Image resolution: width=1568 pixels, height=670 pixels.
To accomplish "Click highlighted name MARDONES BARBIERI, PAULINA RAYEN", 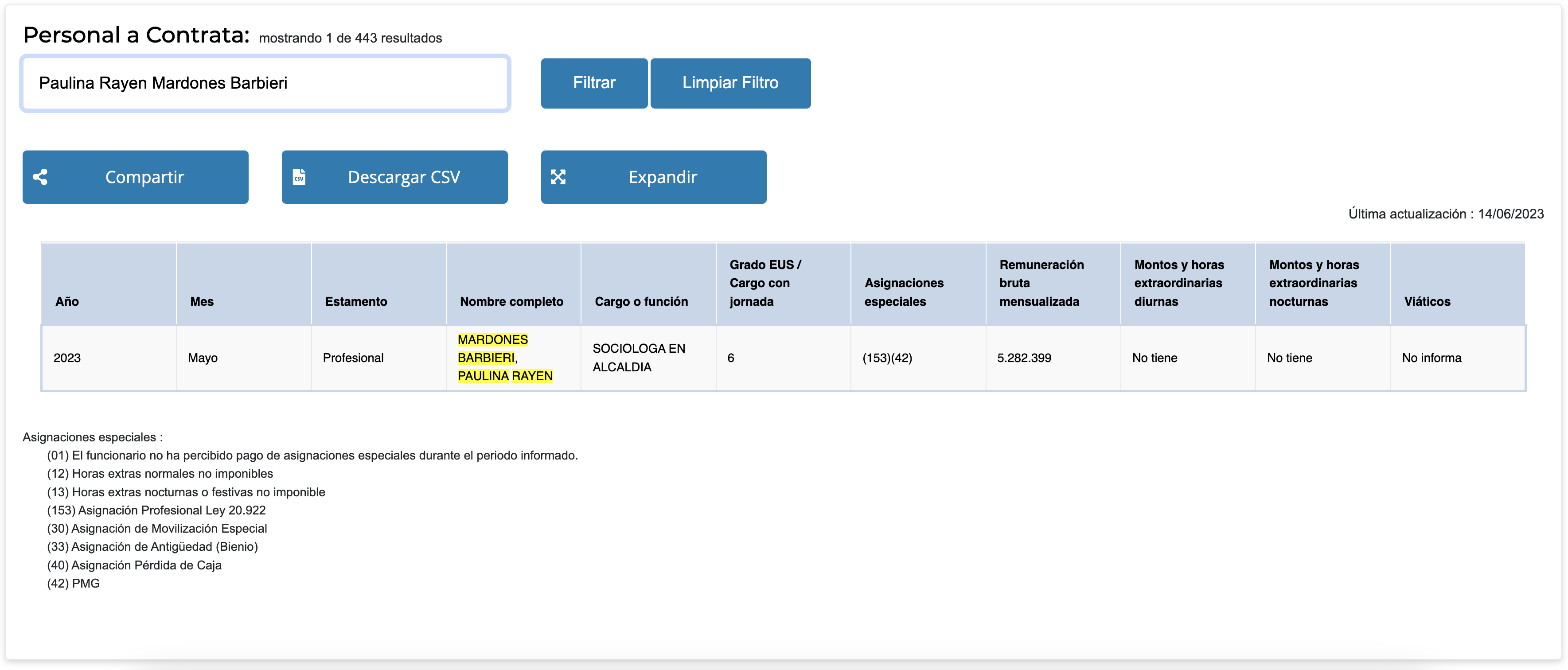I will tap(505, 358).
